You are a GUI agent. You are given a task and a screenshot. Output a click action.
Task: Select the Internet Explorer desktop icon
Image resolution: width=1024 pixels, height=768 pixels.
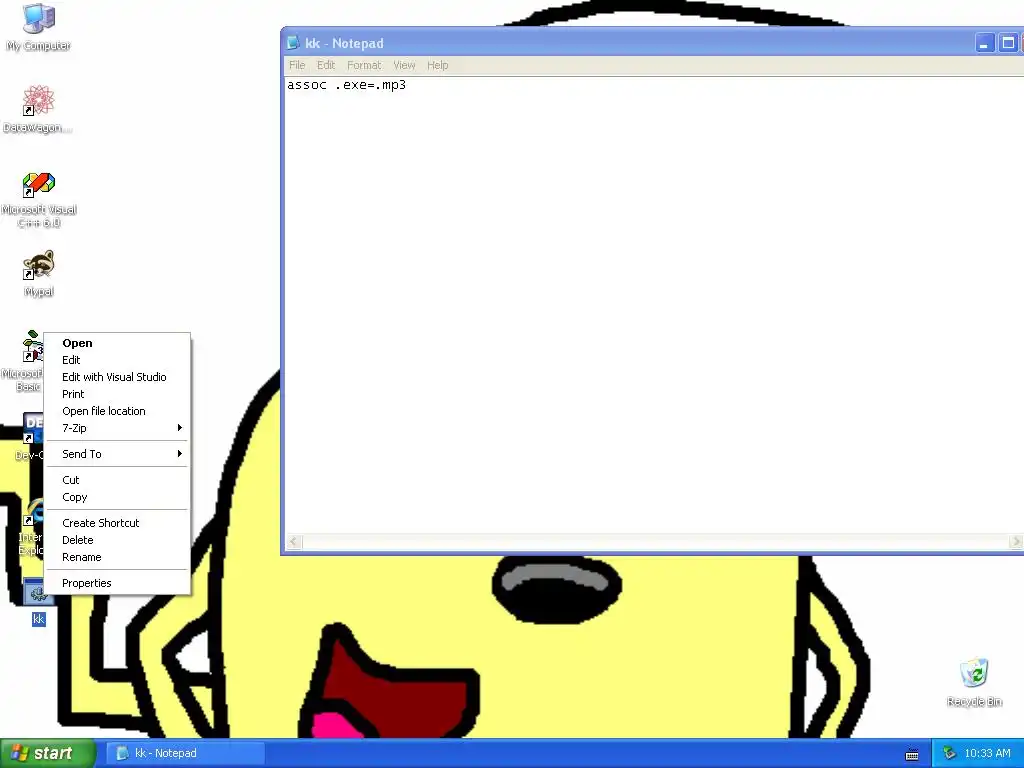click(32, 511)
